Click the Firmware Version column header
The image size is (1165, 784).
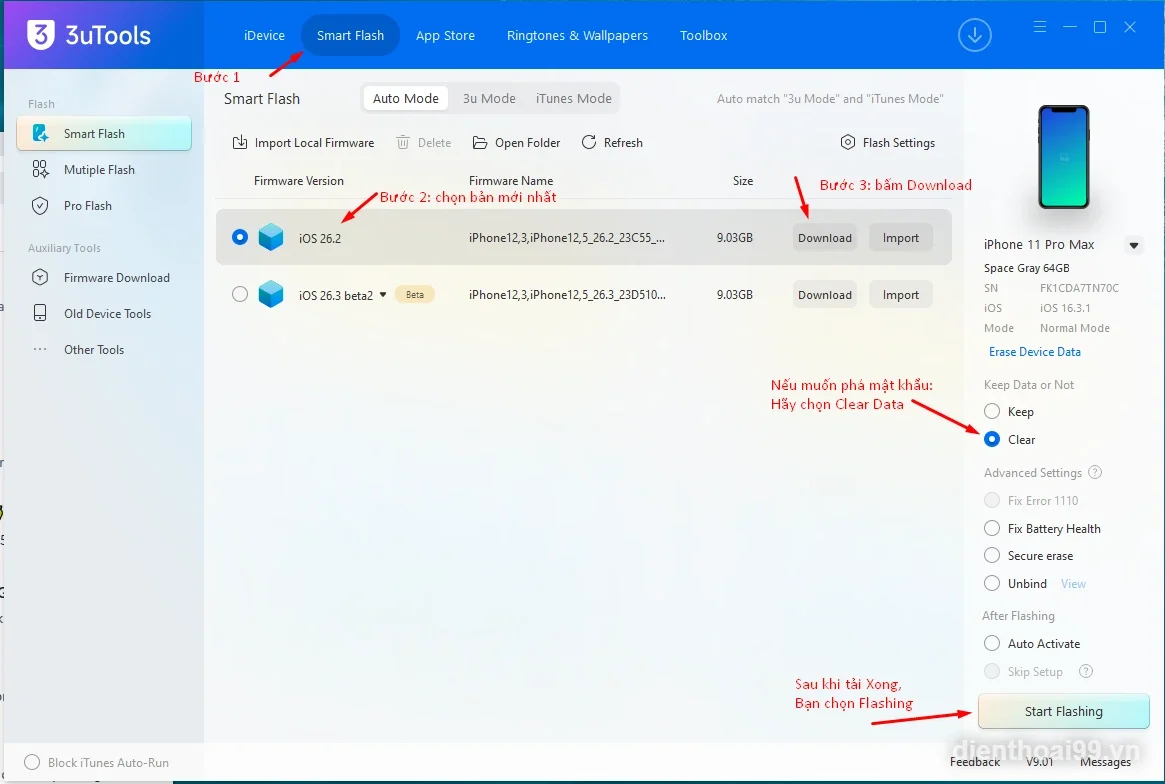pos(299,181)
